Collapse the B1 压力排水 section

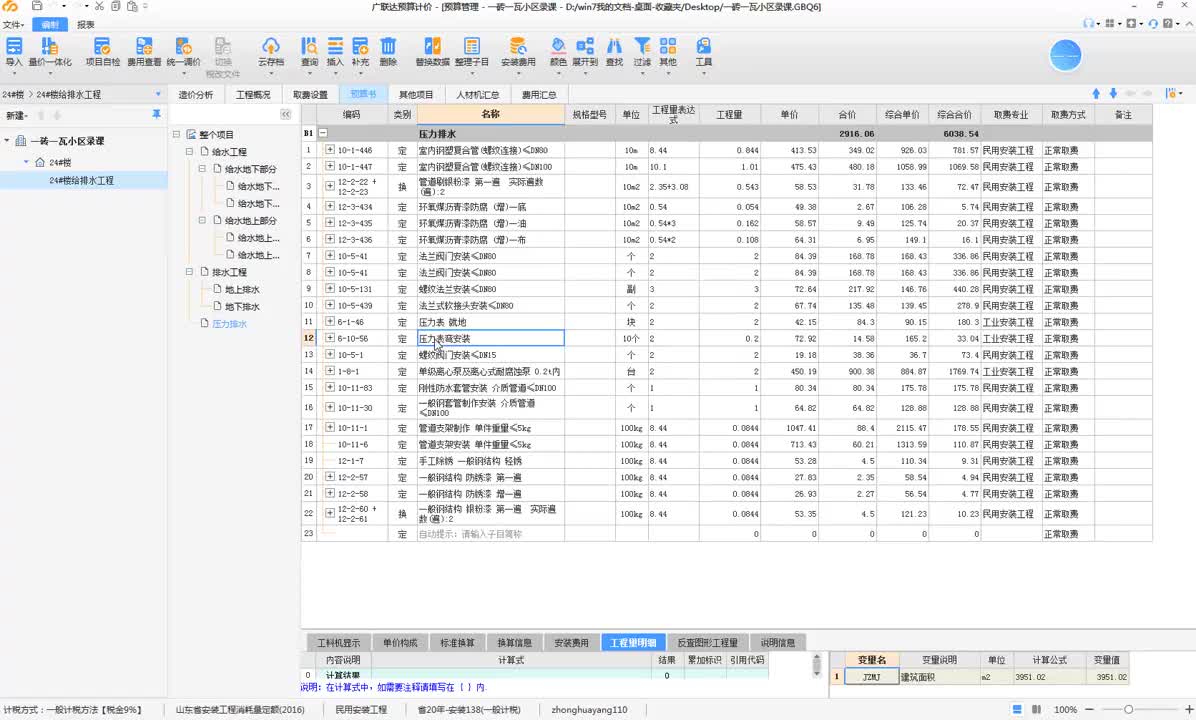(x=323, y=133)
